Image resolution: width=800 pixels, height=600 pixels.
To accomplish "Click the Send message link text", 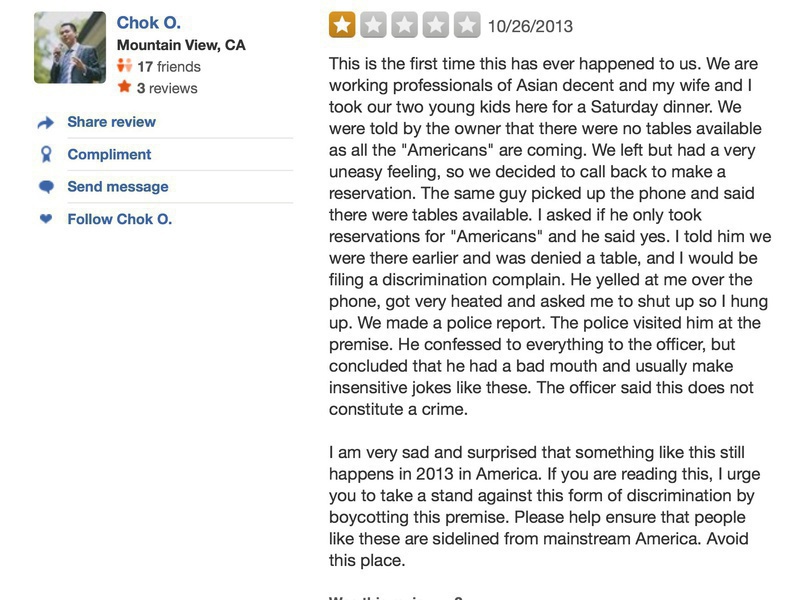I will coord(117,186).
